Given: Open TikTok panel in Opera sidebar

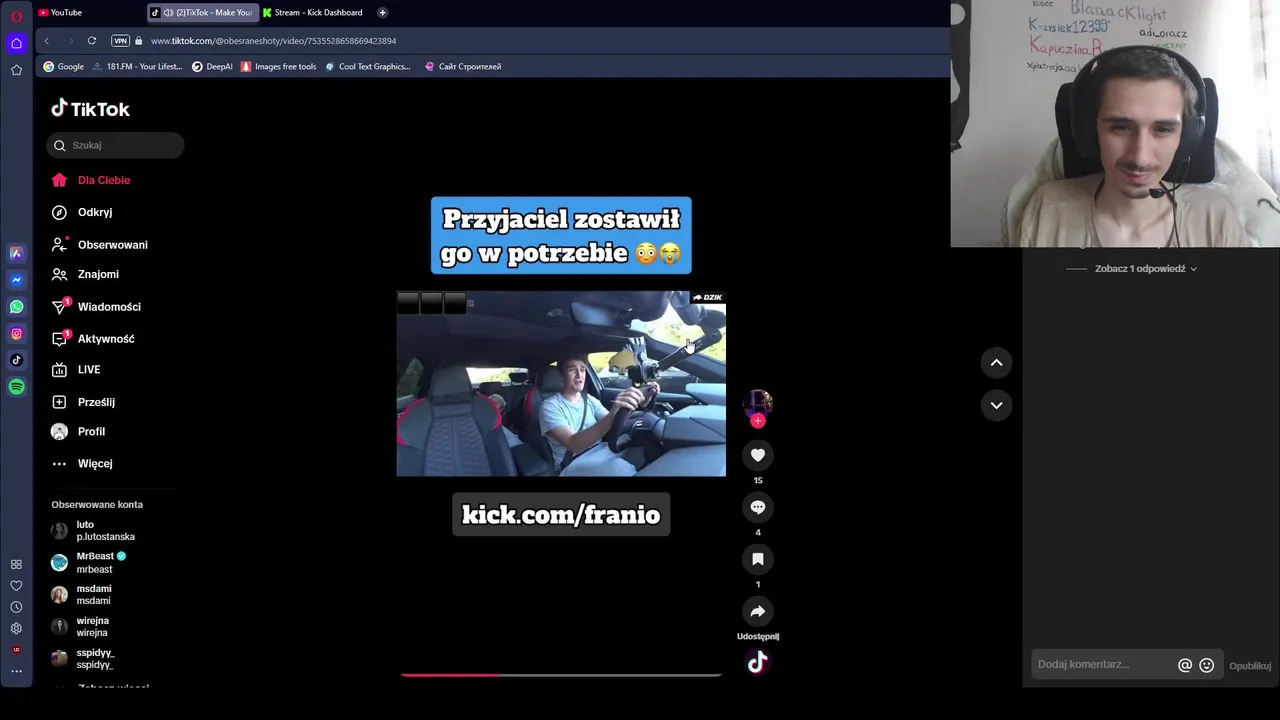Looking at the screenshot, I should tap(16, 360).
